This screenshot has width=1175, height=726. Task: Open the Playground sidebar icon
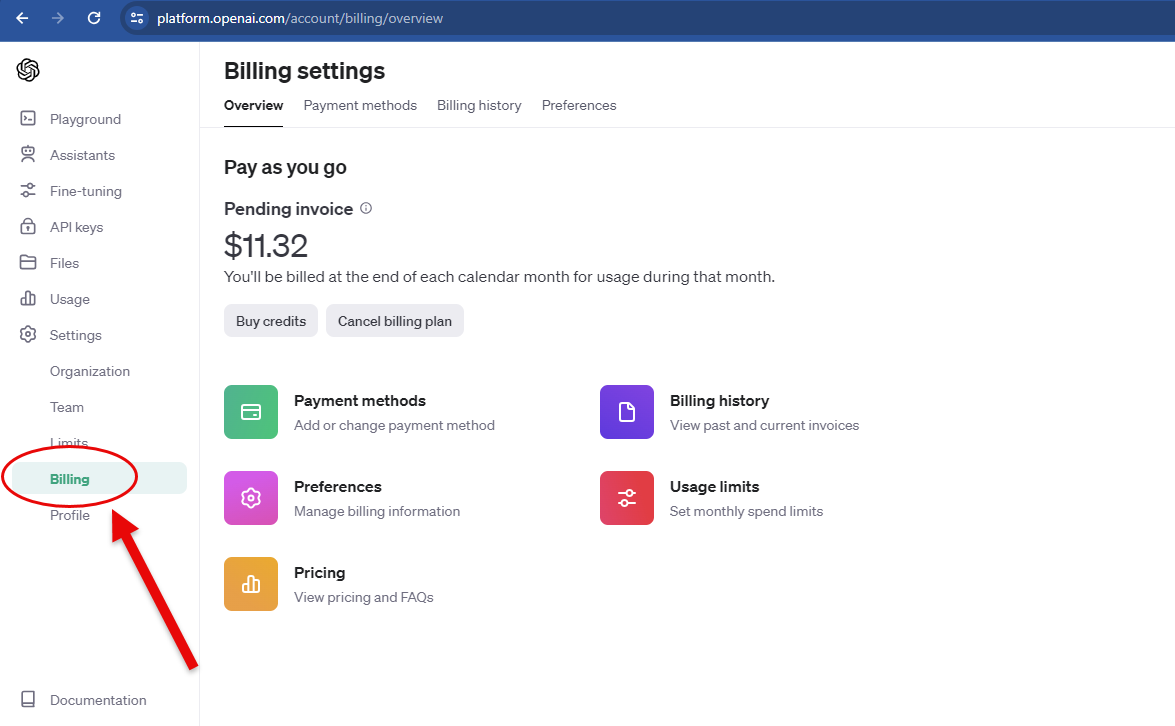click(28, 119)
